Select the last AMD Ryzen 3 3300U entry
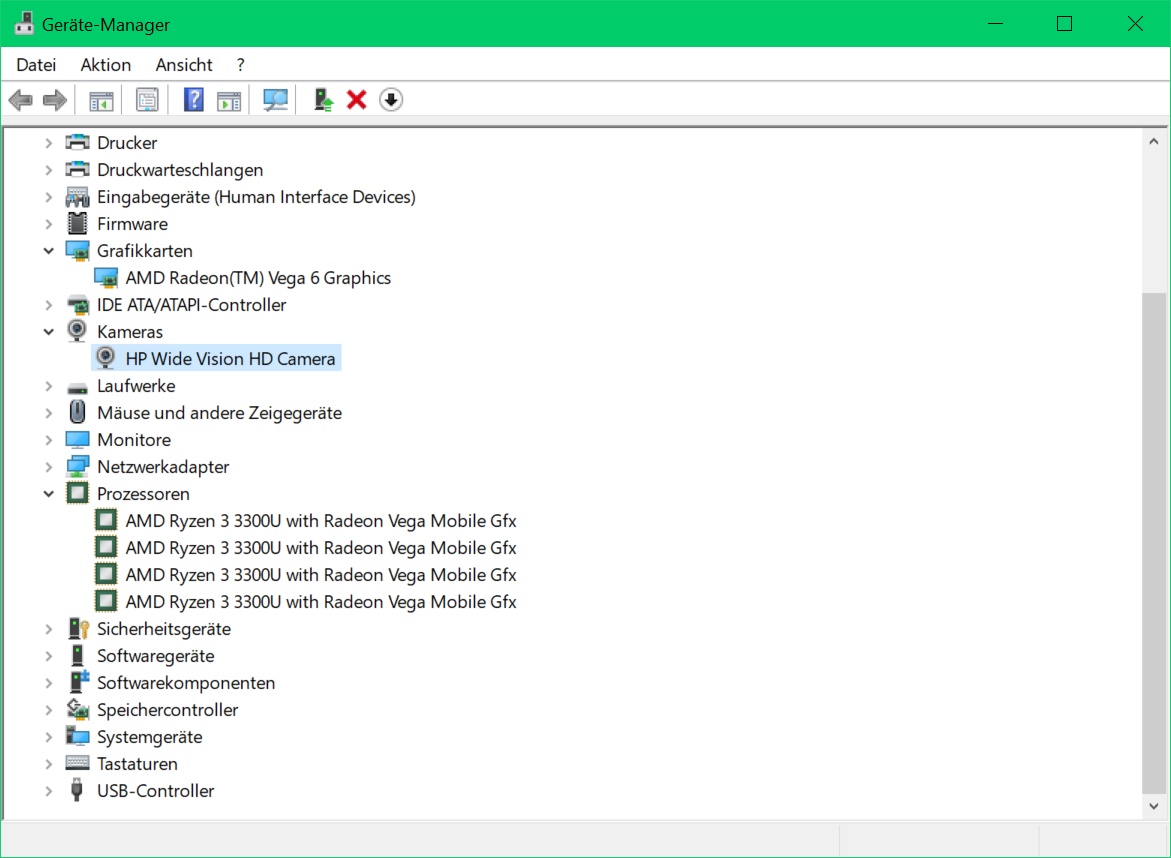The image size is (1171, 858). [320, 602]
